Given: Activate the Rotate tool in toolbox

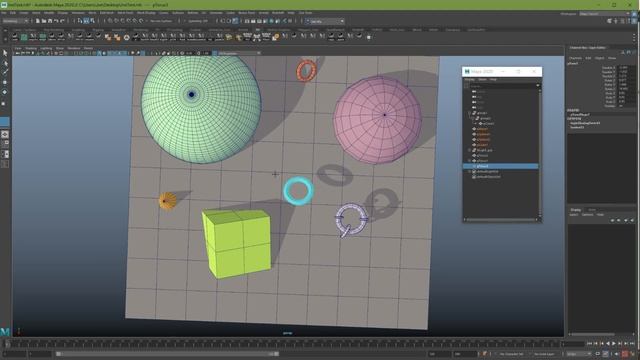Looking at the screenshot, I should (x=5, y=92).
